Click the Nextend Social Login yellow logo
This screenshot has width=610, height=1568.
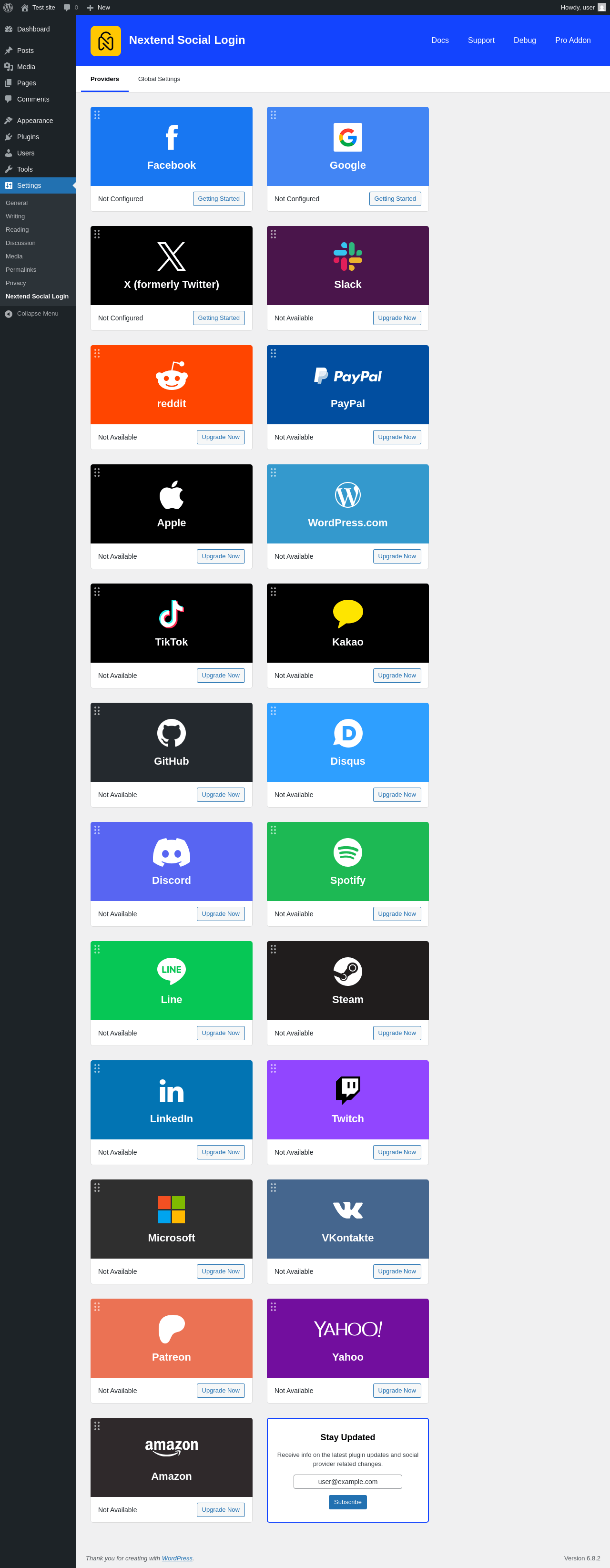pos(106,41)
